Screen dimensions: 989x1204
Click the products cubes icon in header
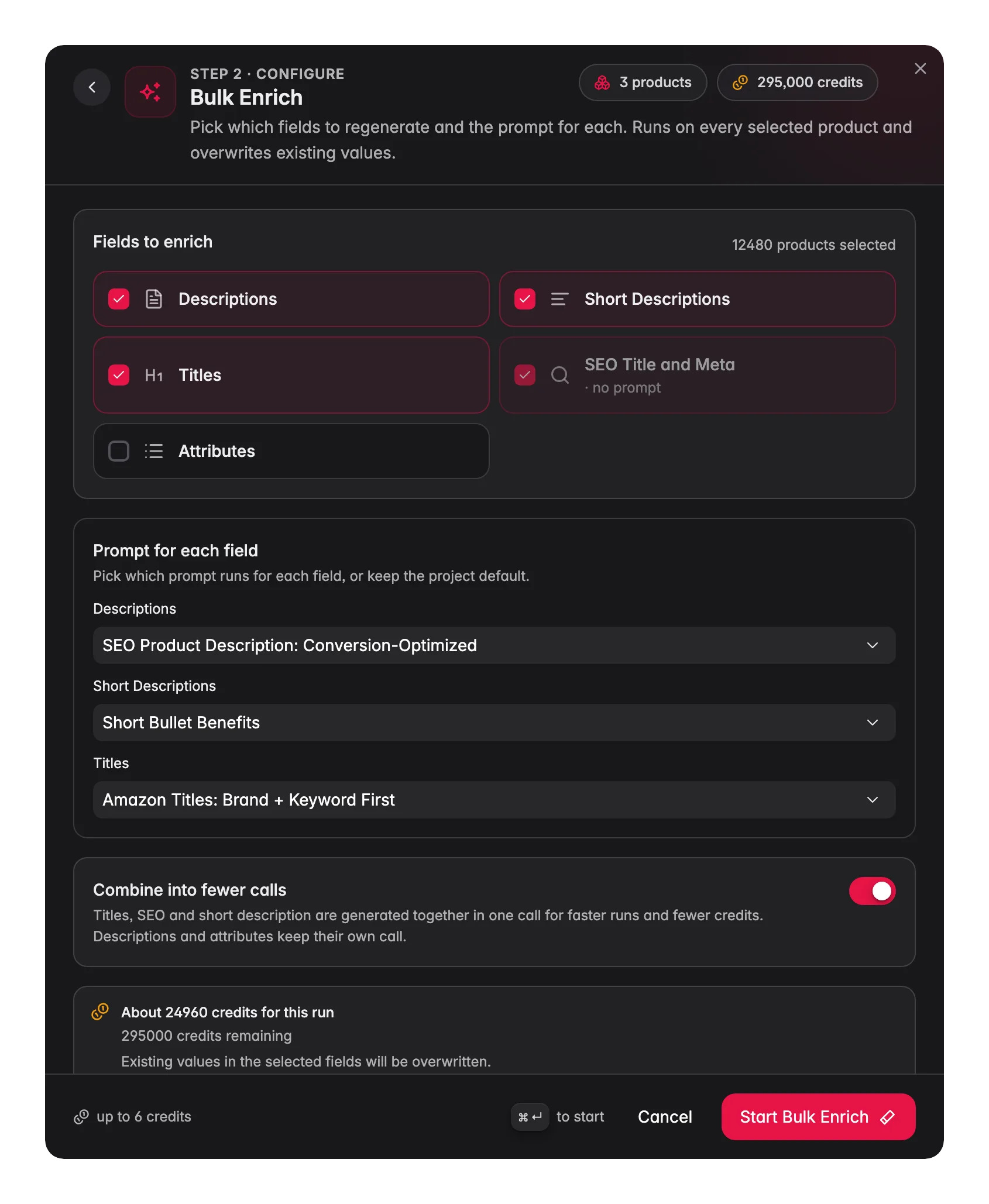click(x=602, y=82)
